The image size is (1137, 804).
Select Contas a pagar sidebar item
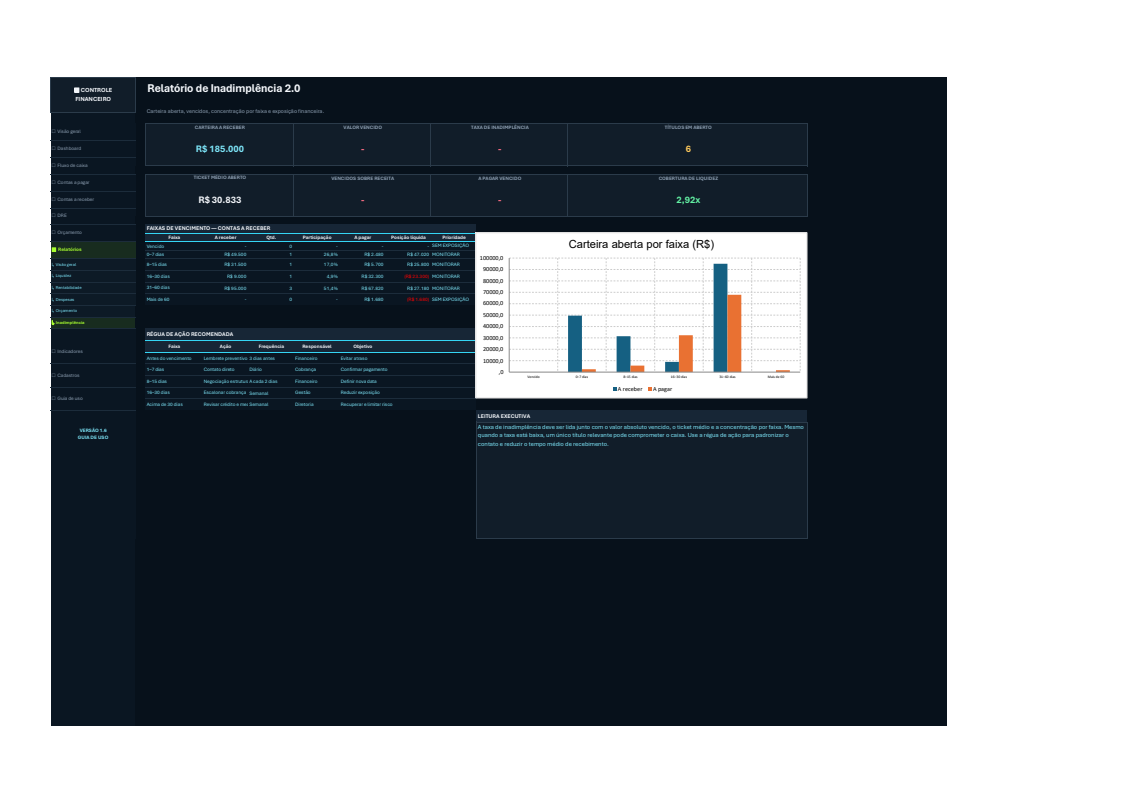(93, 183)
